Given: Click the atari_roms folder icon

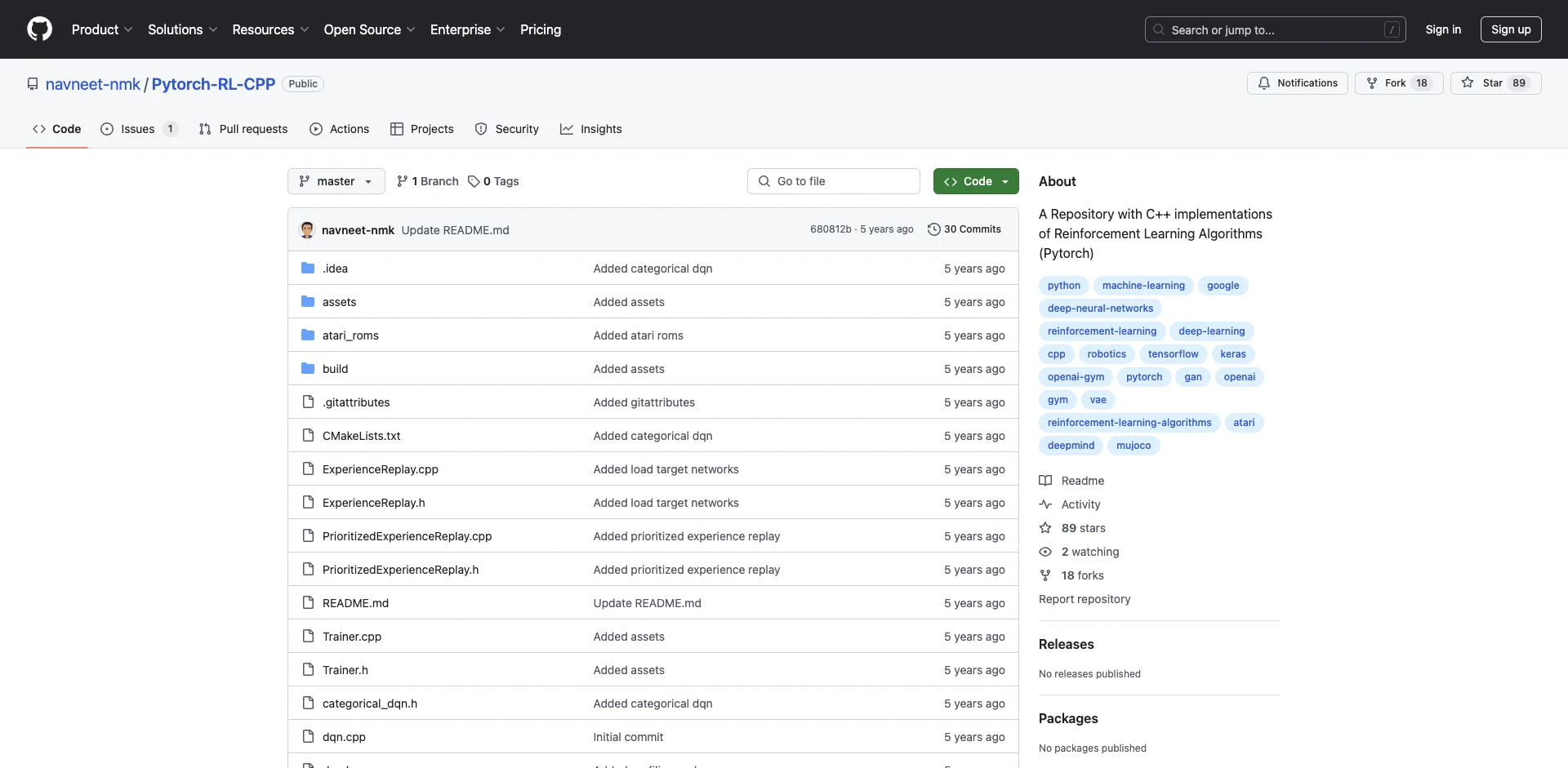Looking at the screenshot, I should point(308,335).
